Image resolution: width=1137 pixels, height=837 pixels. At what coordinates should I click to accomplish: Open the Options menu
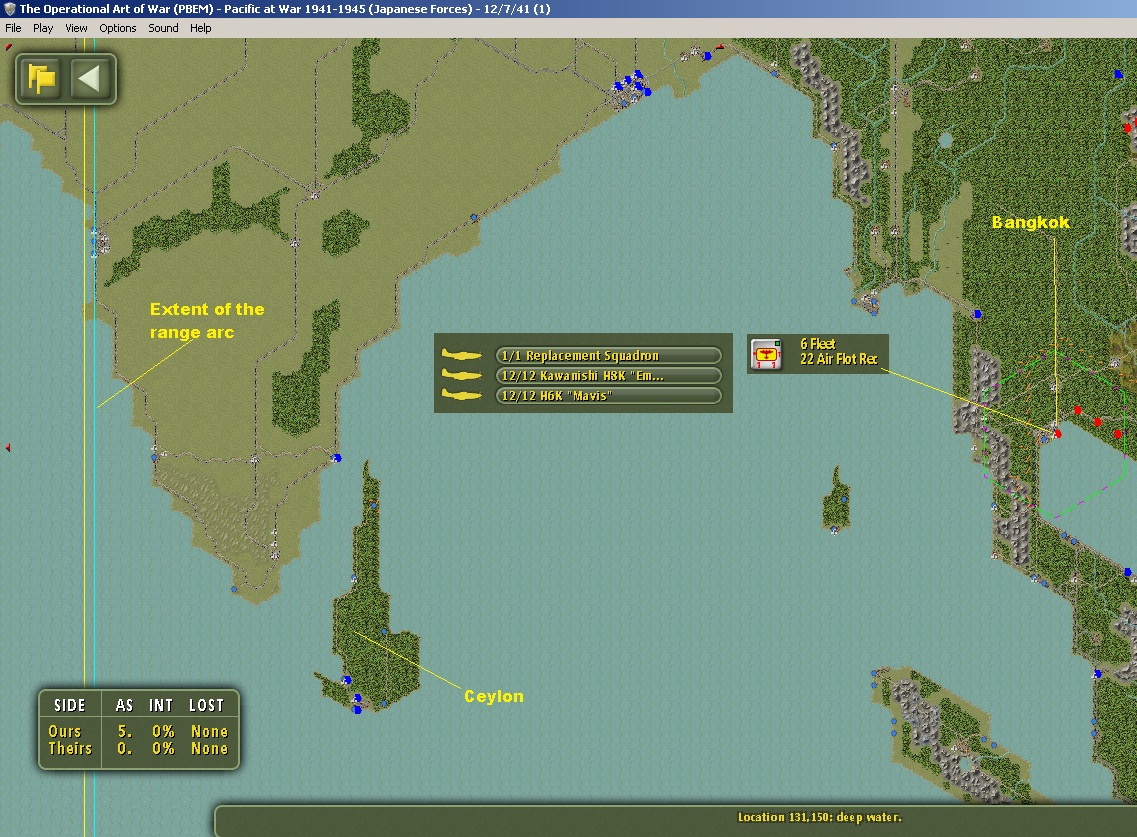coord(117,28)
